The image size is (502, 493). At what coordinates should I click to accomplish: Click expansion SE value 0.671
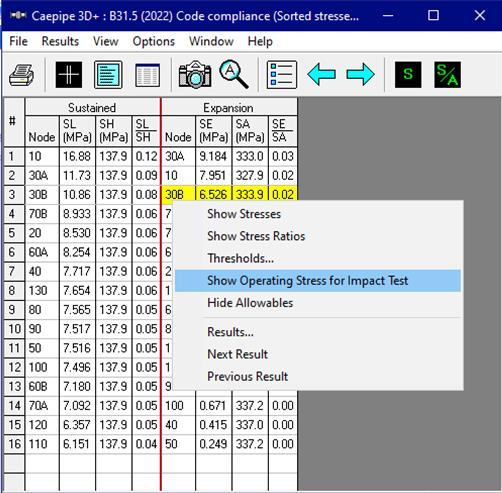[213, 406]
